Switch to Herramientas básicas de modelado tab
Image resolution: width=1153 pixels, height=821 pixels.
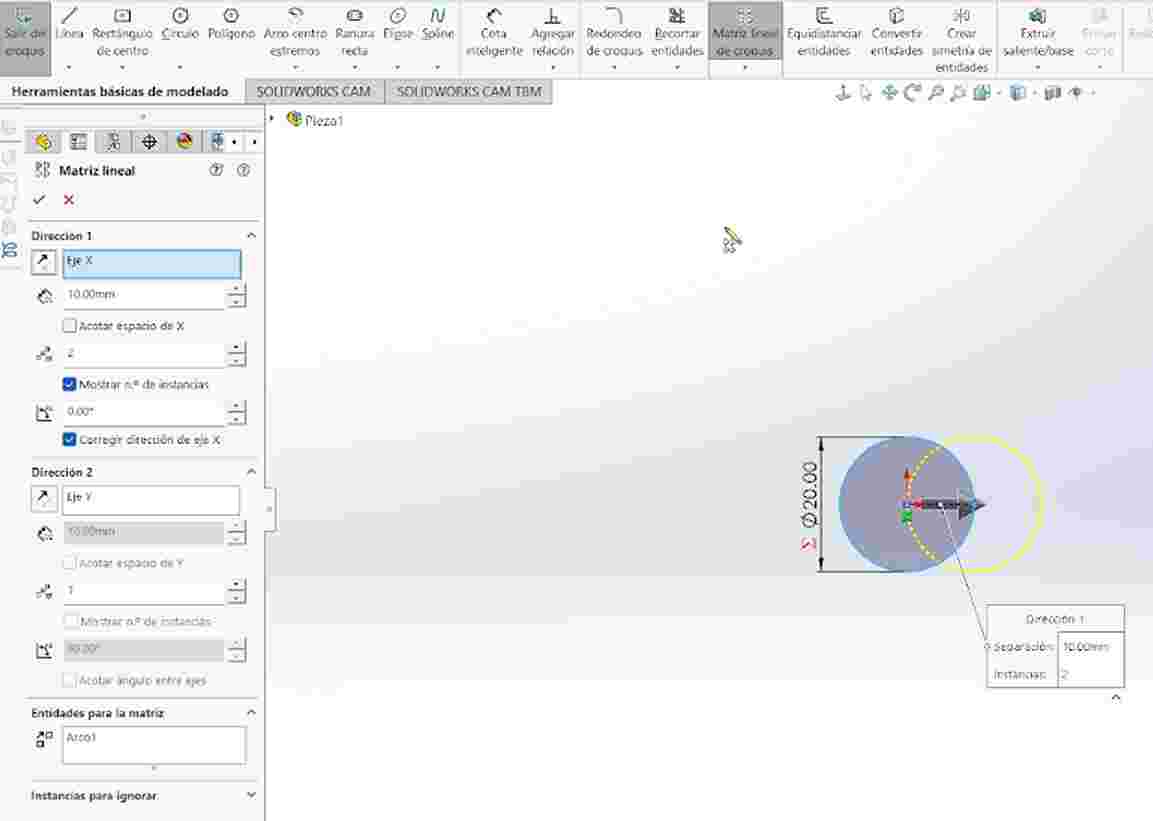pos(120,91)
